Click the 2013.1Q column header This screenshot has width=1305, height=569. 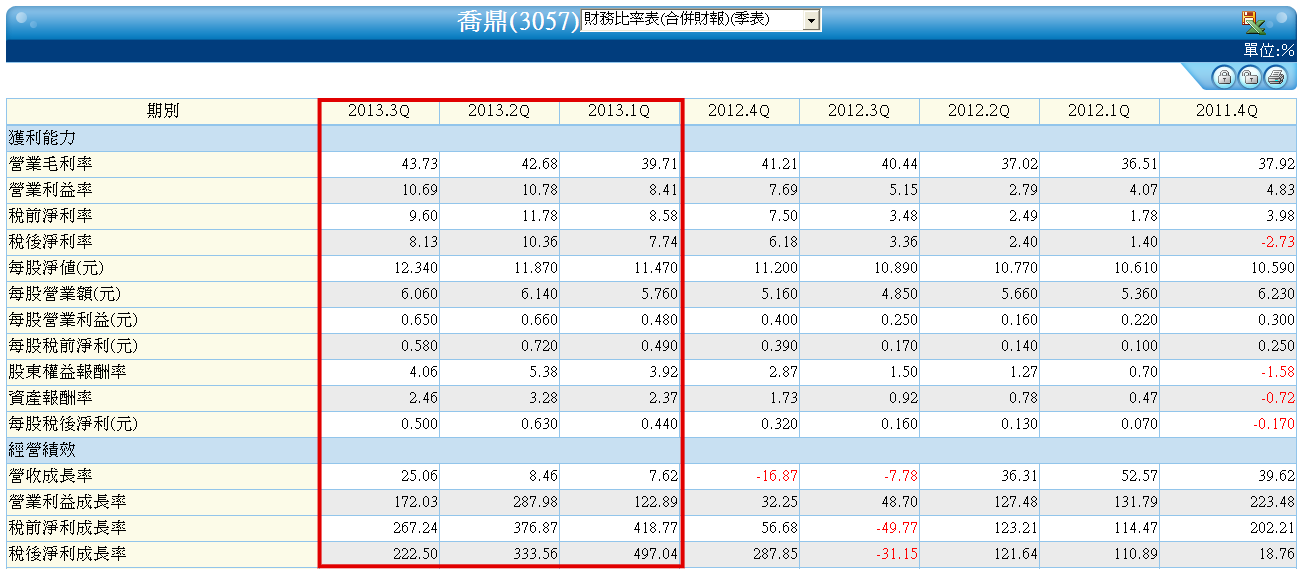click(x=619, y=111)
